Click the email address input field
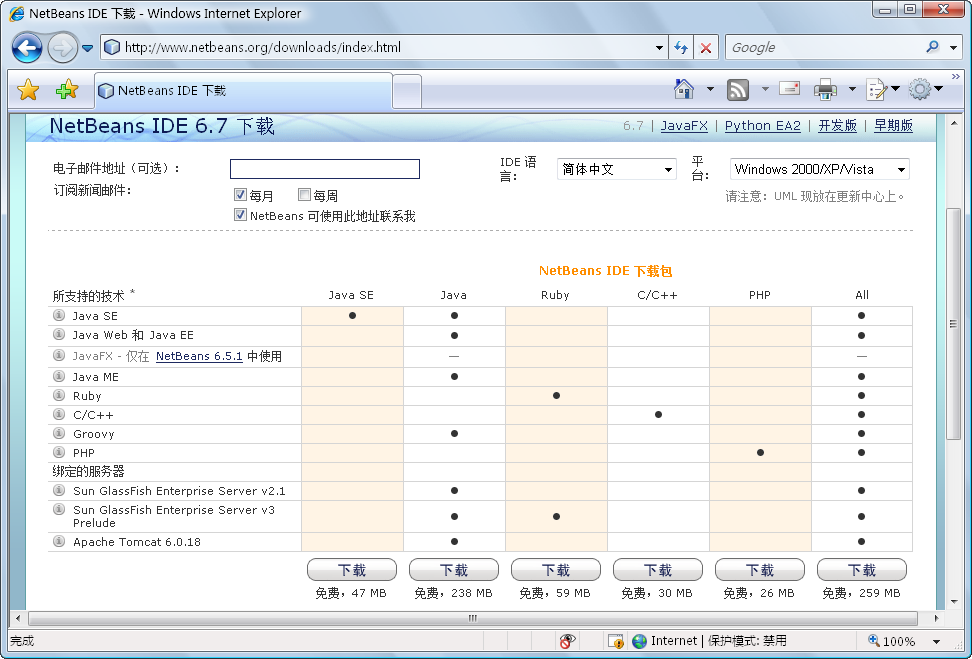Screen dimensions: 972x659 pos(324,169)
